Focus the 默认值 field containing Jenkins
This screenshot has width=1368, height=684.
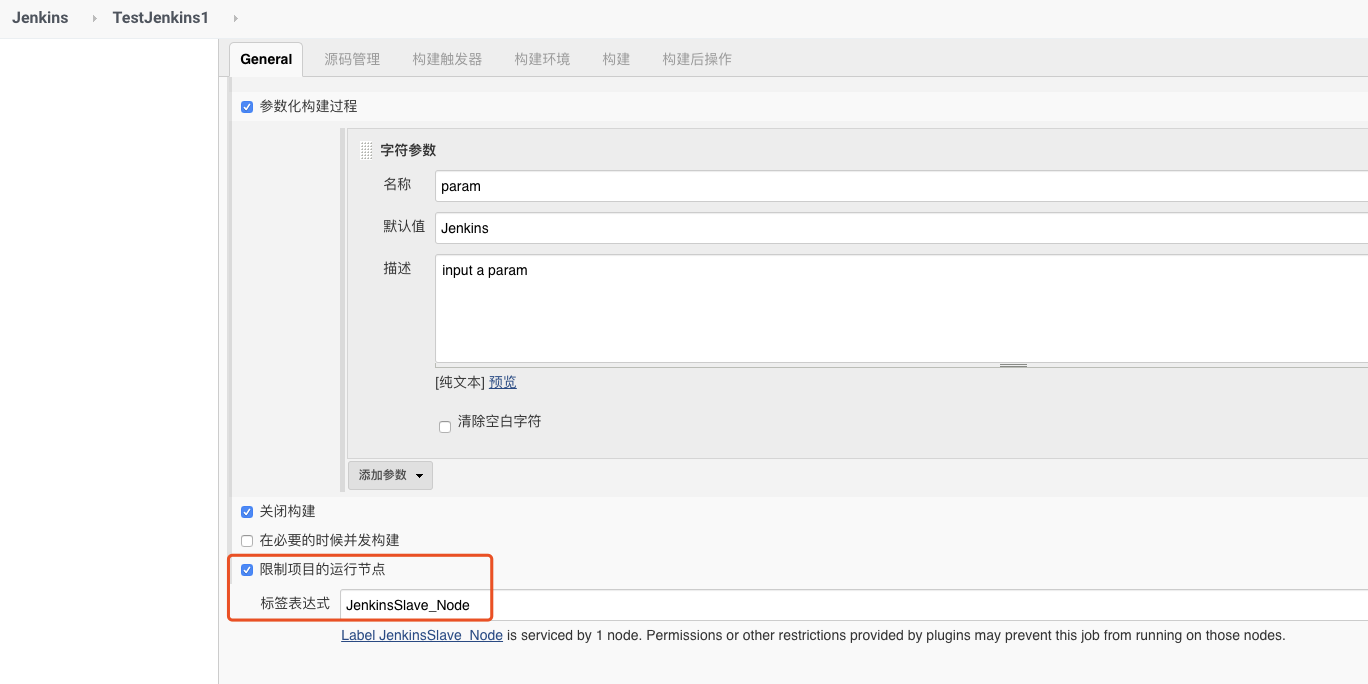tap(901, 228)
